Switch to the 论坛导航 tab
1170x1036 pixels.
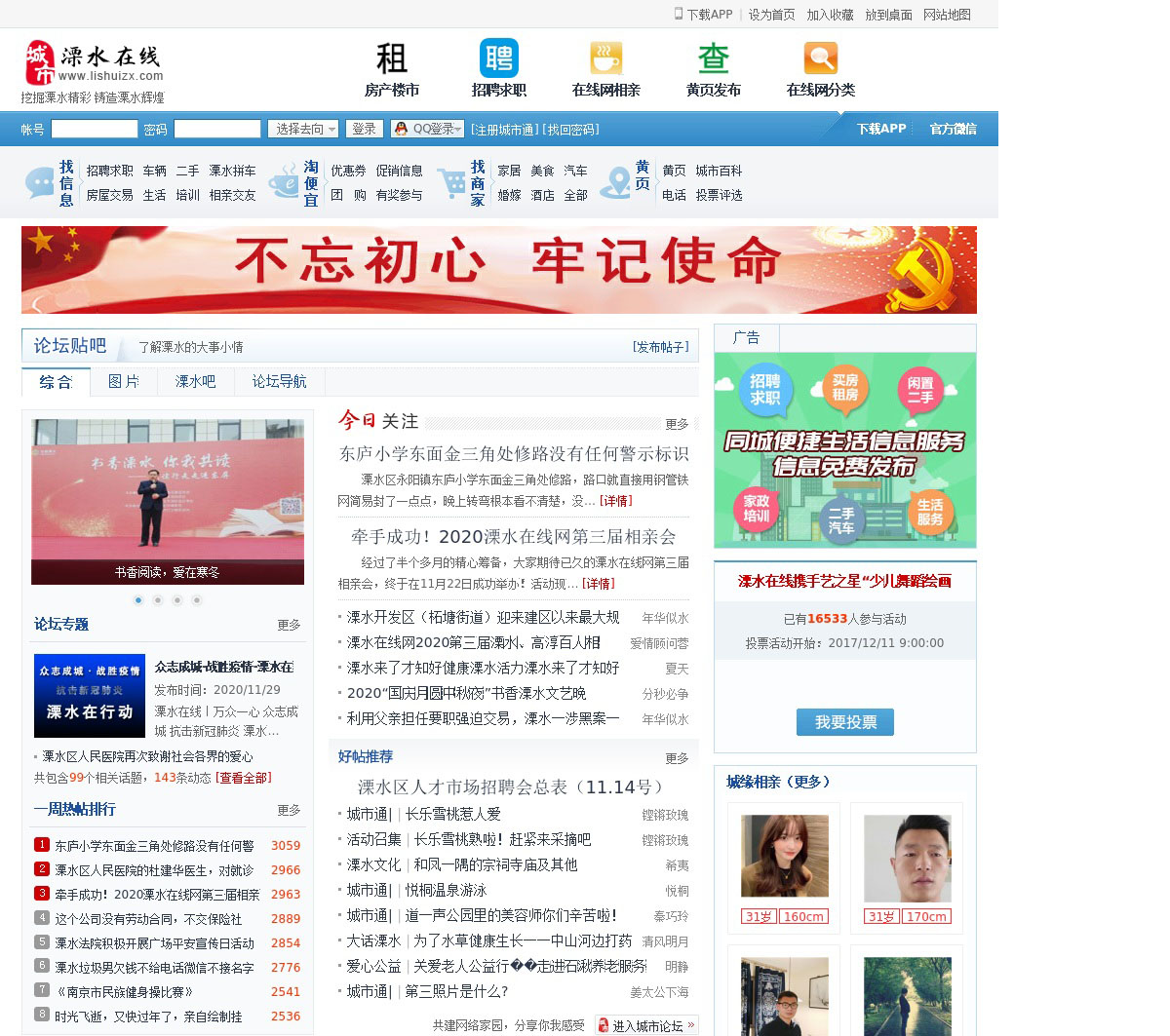point(280,382)
